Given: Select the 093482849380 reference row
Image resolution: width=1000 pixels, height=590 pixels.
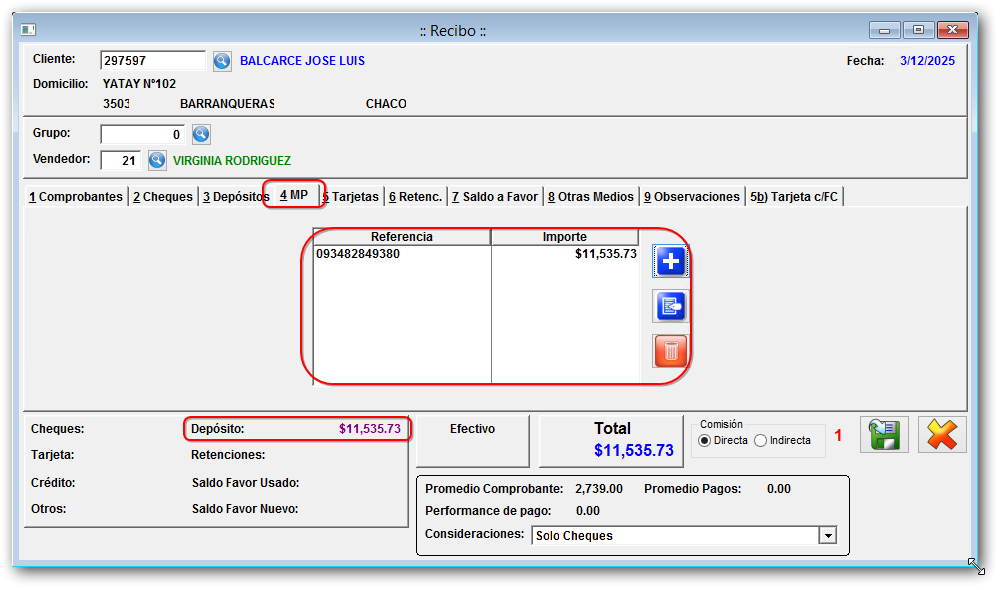Looking at the screenshot, I should tap(400, 255).
